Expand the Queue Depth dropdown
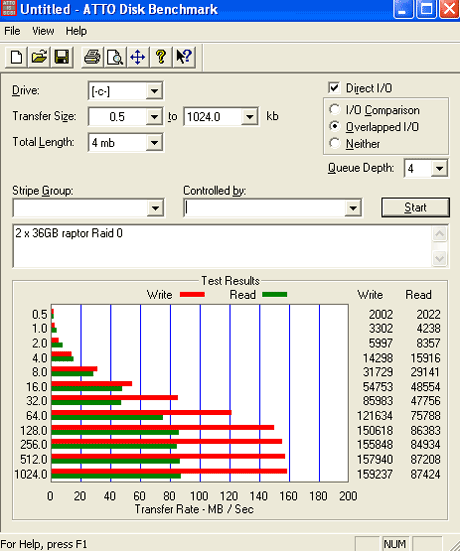Viewport: 460px width, 551px height. 439,168
